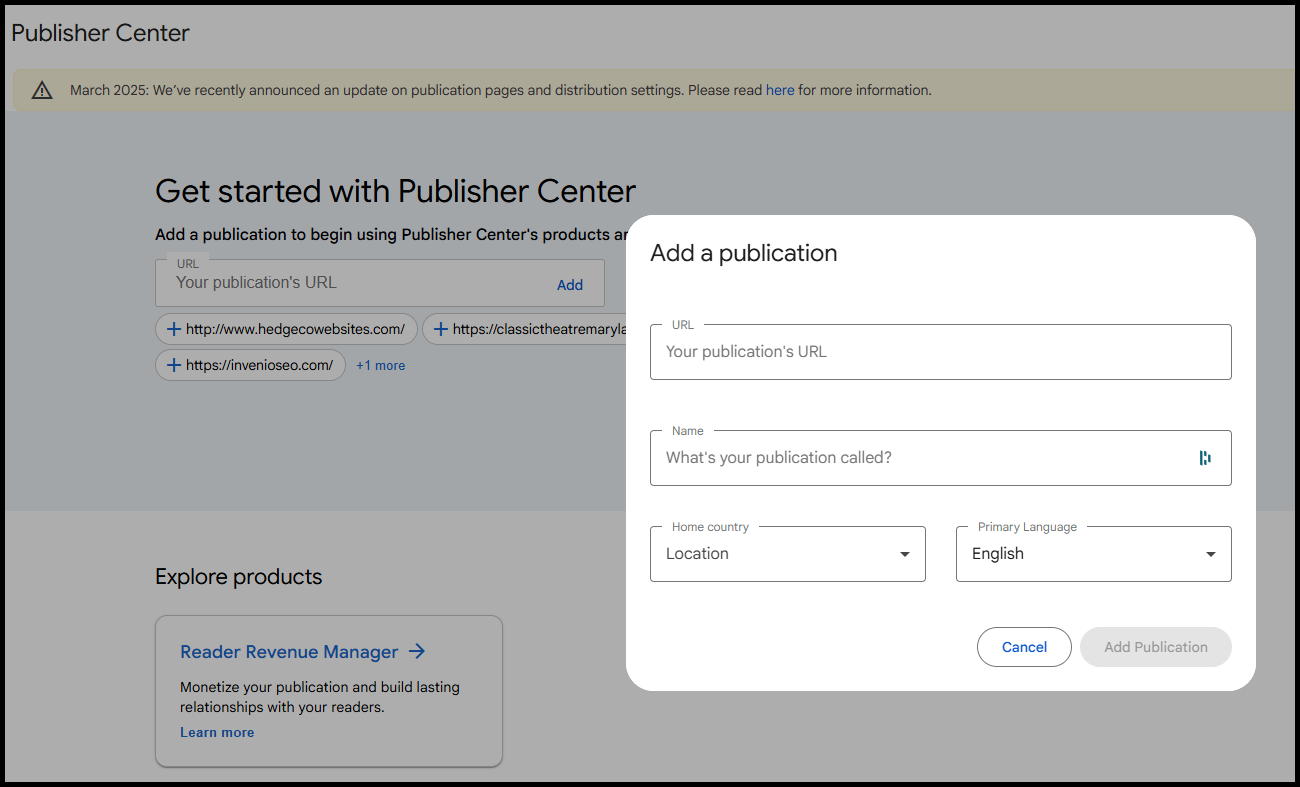Click the password manager icon in Name field
The height and width of the screenshot is (787, 1300).
[1205, 458]
